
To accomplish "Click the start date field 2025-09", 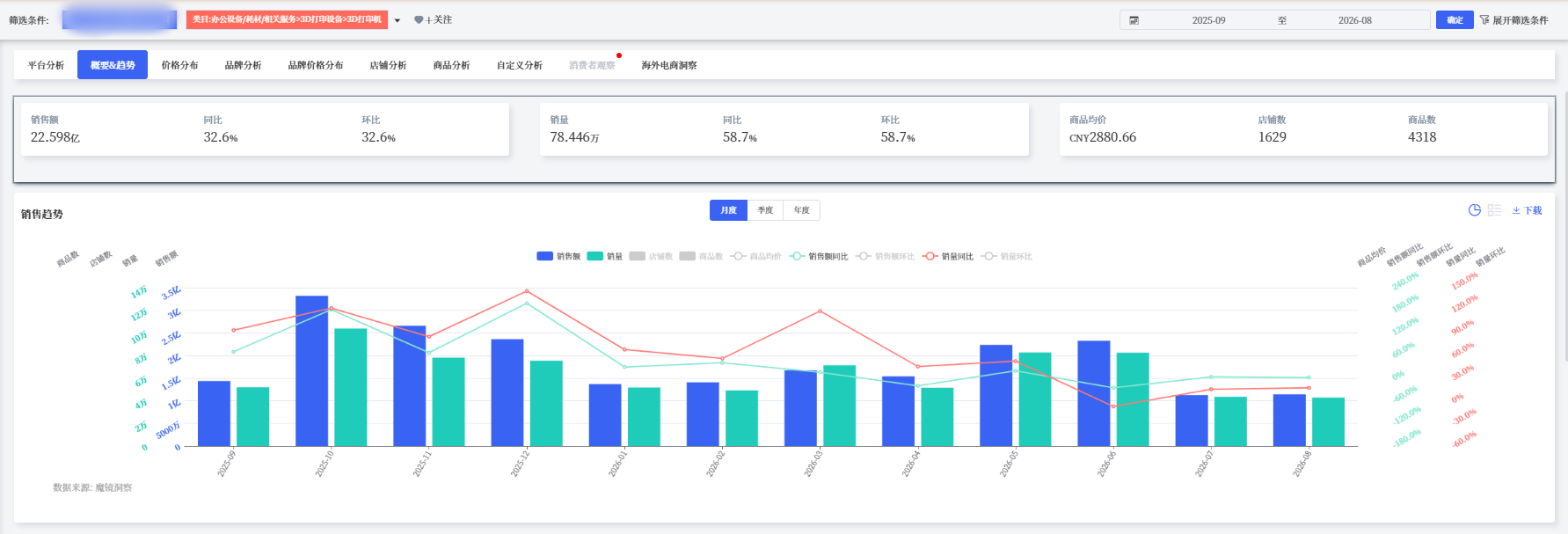I will click(x=1208, y=20).
